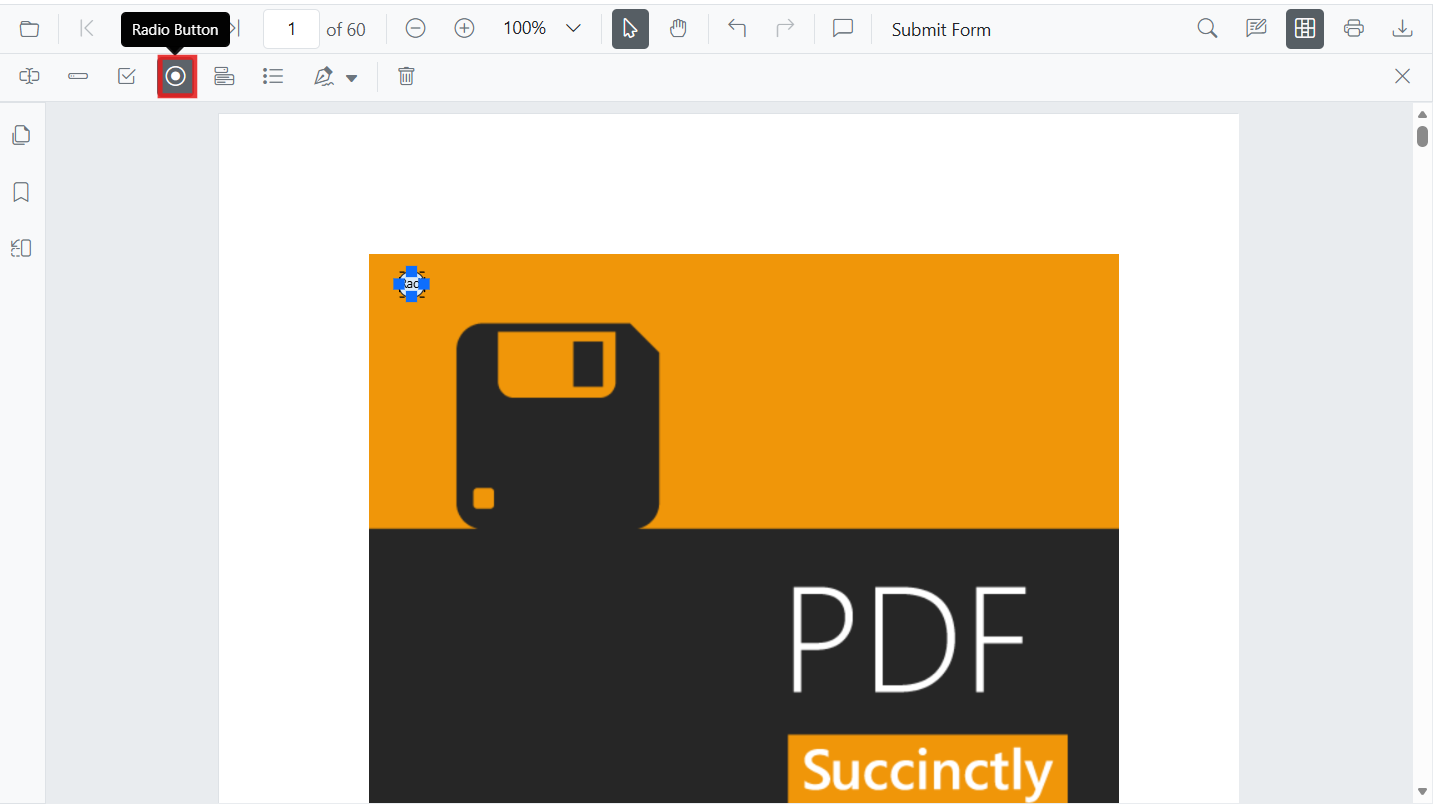Click the Submit Form button
Viewport: 1439px width, 810px height.
coord(941,30)
